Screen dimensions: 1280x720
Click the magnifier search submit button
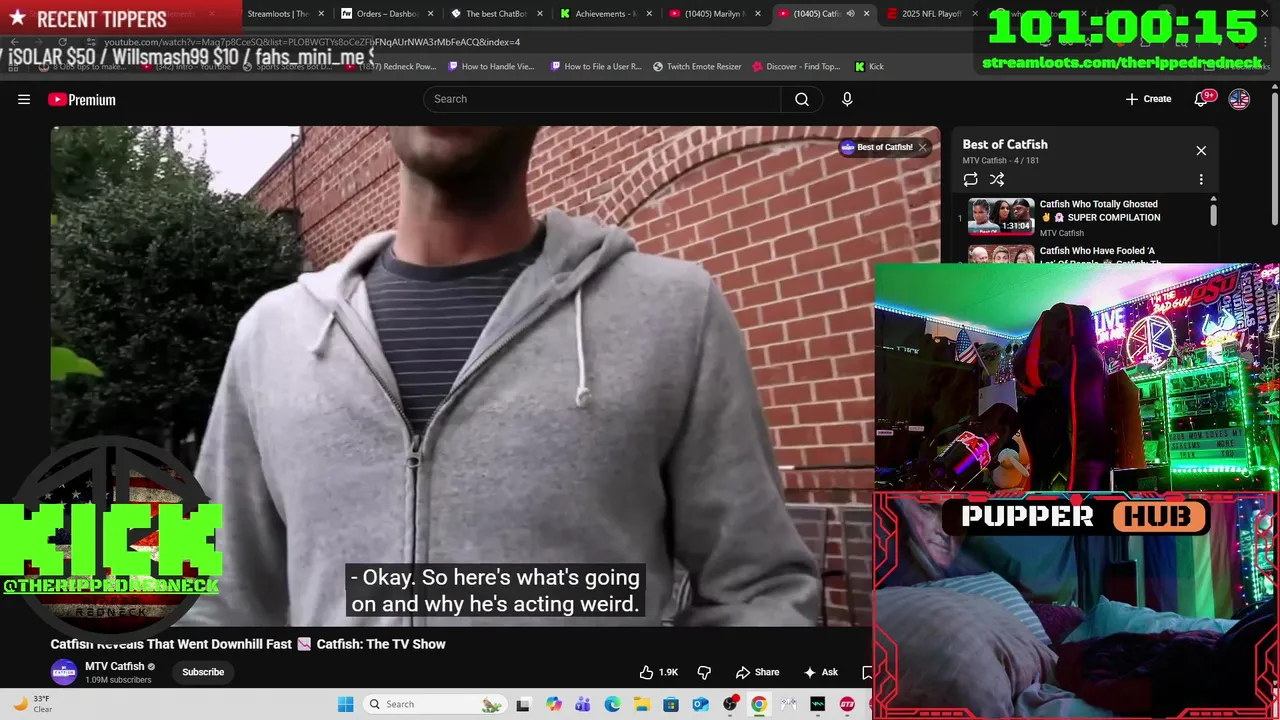click(x=802, y=99)
